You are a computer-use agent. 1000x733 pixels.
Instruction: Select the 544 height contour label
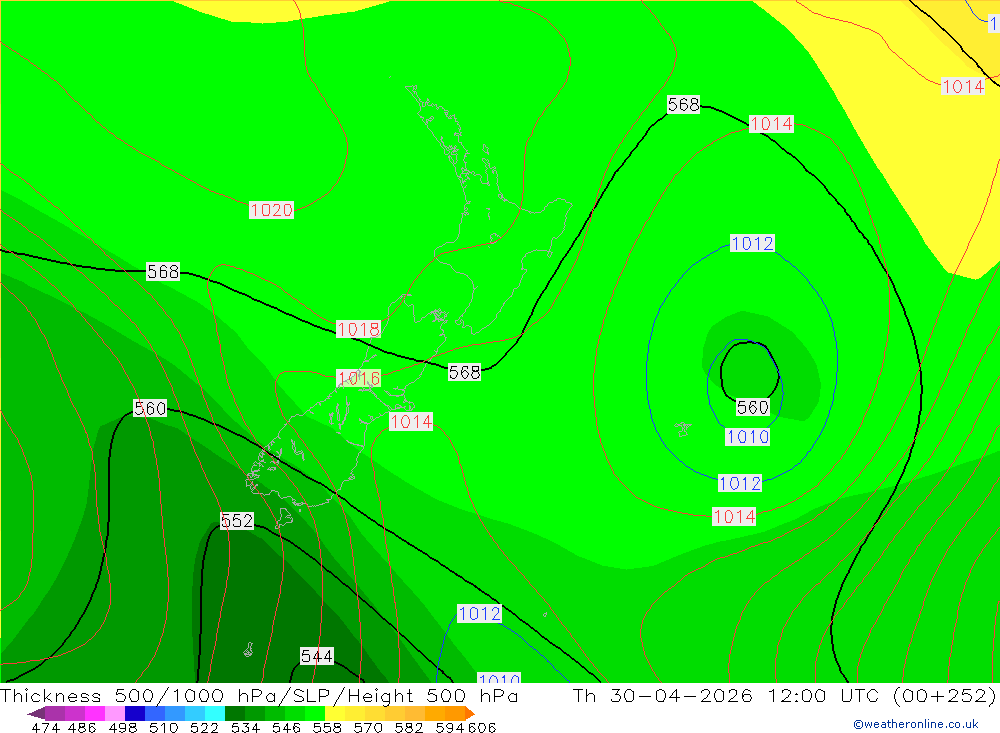coord(317,656)
